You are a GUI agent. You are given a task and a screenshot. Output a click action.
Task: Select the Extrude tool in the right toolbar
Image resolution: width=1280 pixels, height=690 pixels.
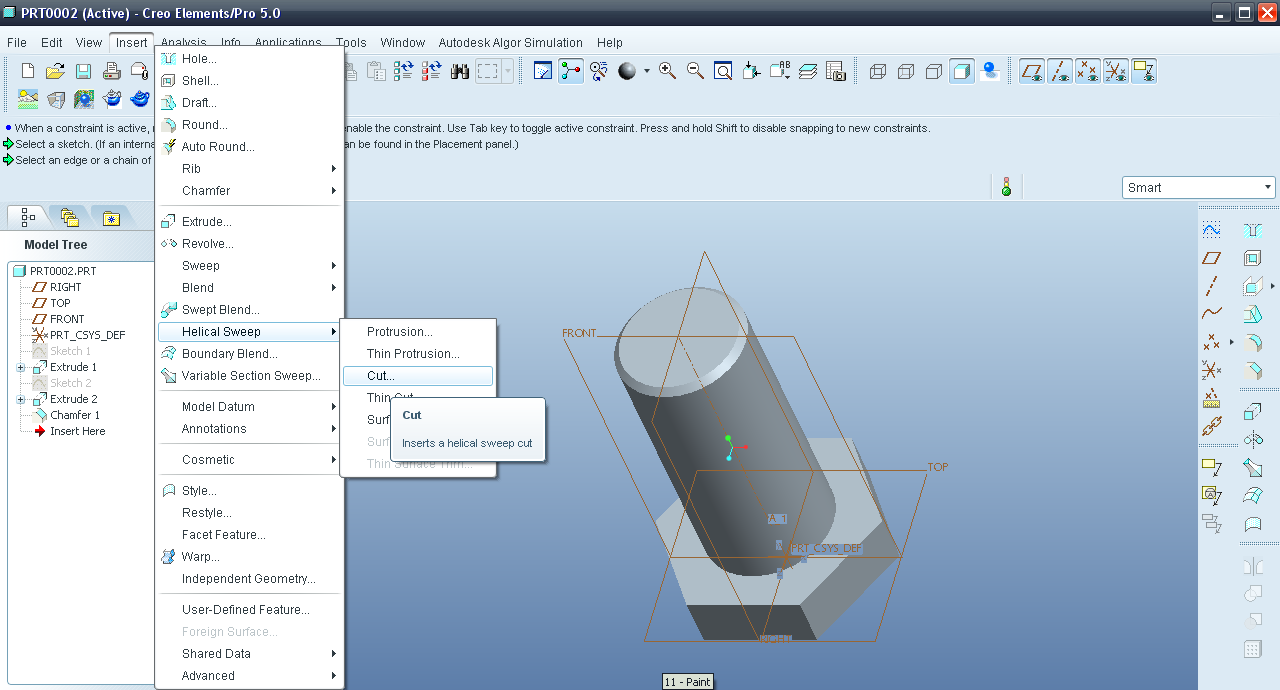1252,412
